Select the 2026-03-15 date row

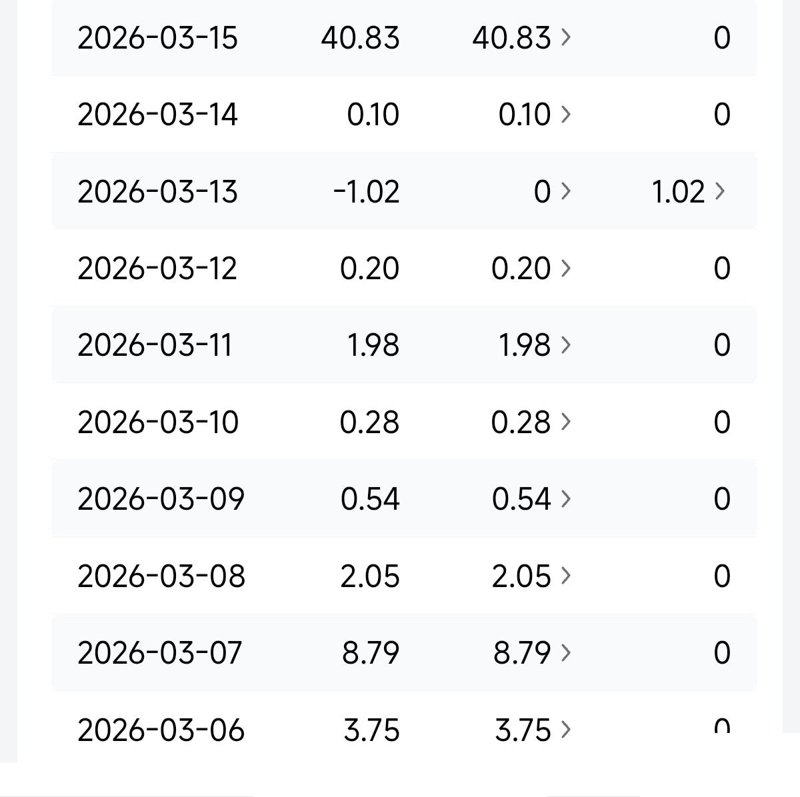[404, 38]
